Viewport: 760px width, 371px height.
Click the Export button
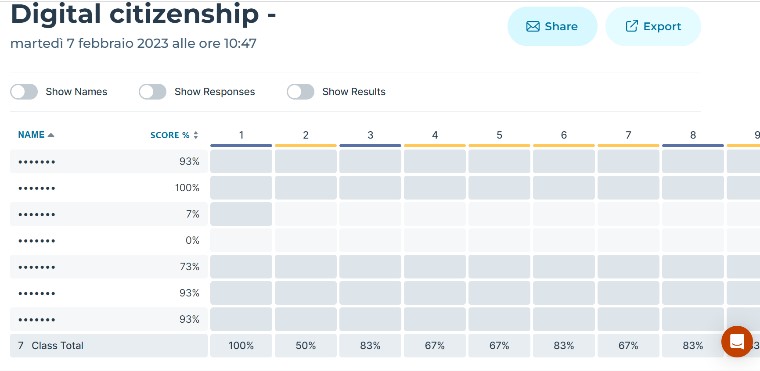point(653,26)
